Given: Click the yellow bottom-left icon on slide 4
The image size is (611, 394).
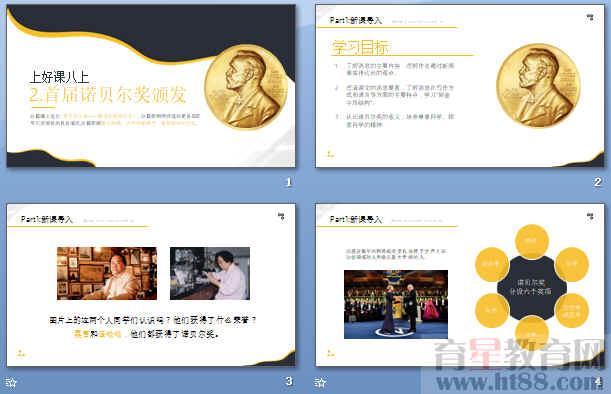Looking at the screenshot, I should tap(330, 353).
